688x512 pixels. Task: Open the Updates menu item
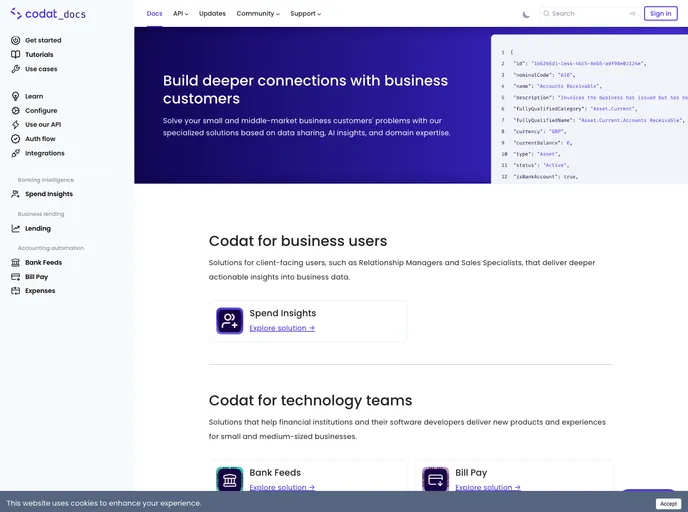pos(212,14)
